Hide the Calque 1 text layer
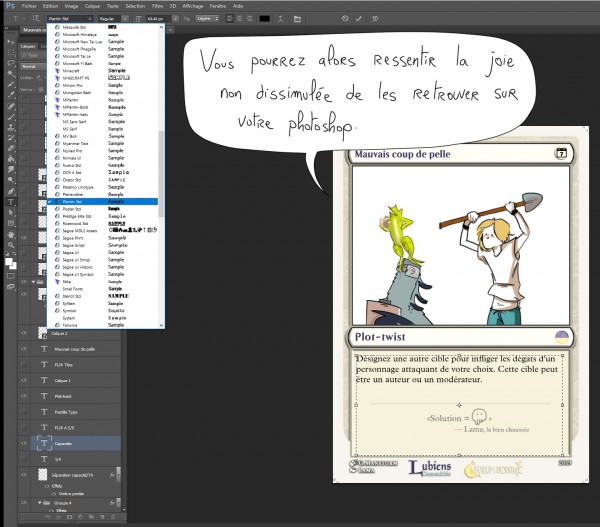 [24, 380]
